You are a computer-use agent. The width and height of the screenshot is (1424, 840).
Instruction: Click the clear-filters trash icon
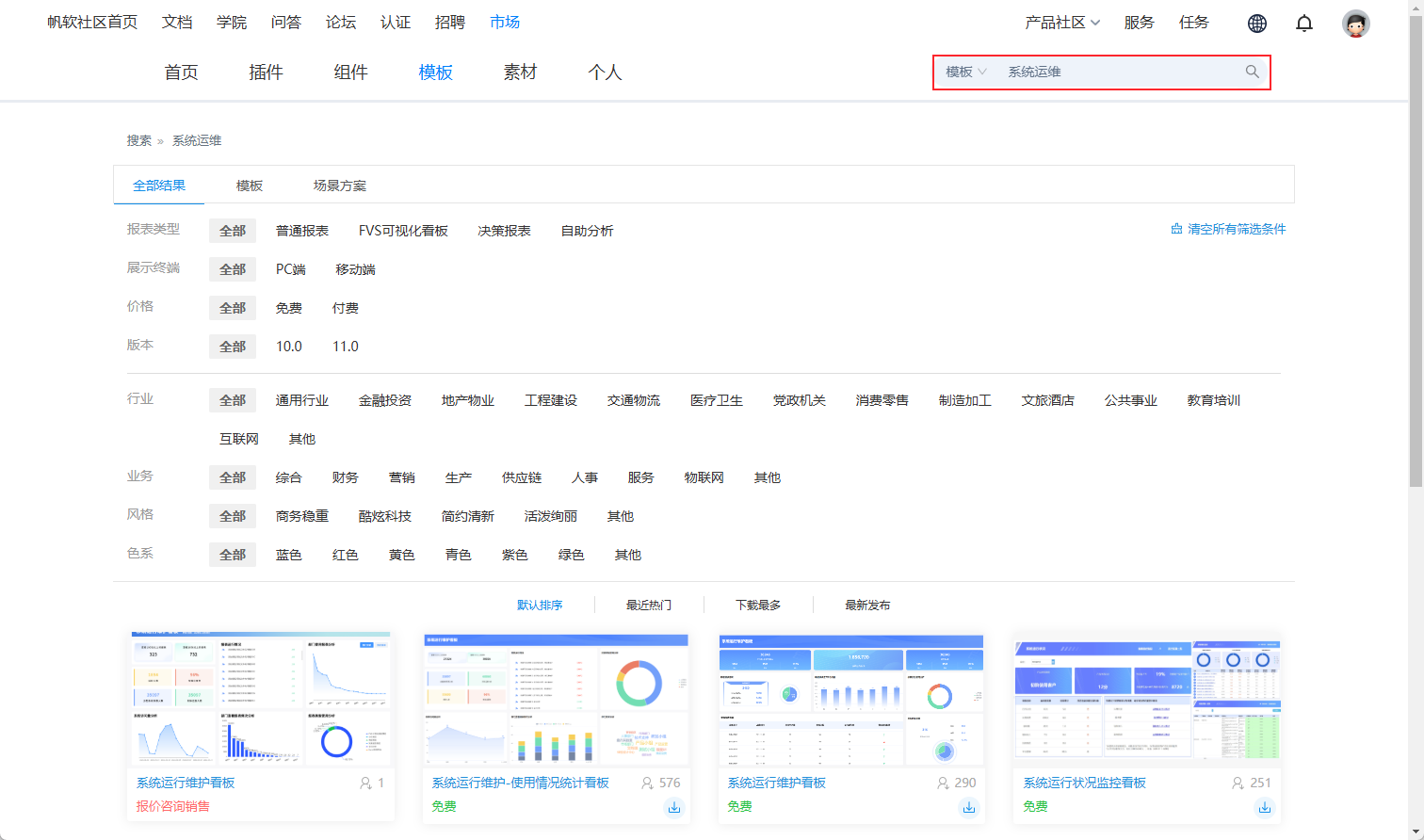coord(1176,229)
